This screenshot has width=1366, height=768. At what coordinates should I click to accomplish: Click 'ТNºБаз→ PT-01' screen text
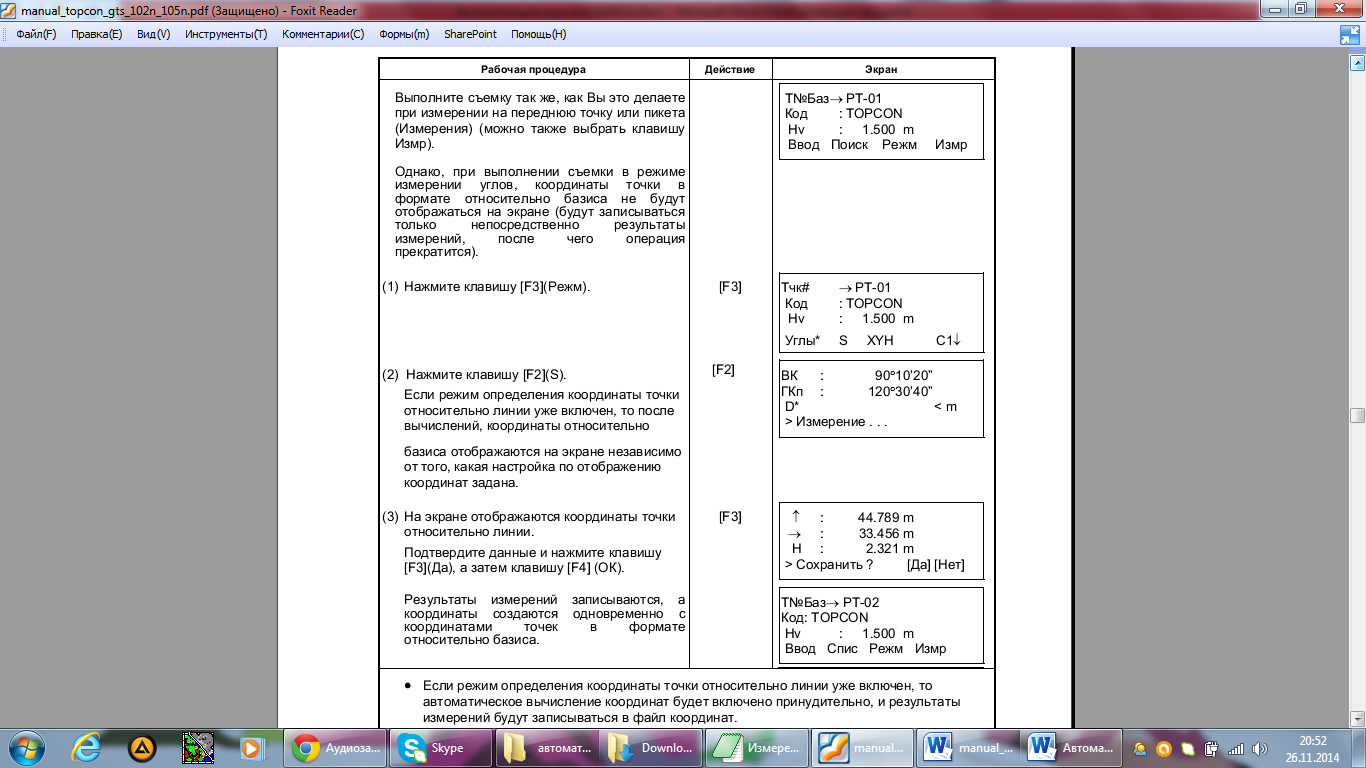(x=833, y=99)
